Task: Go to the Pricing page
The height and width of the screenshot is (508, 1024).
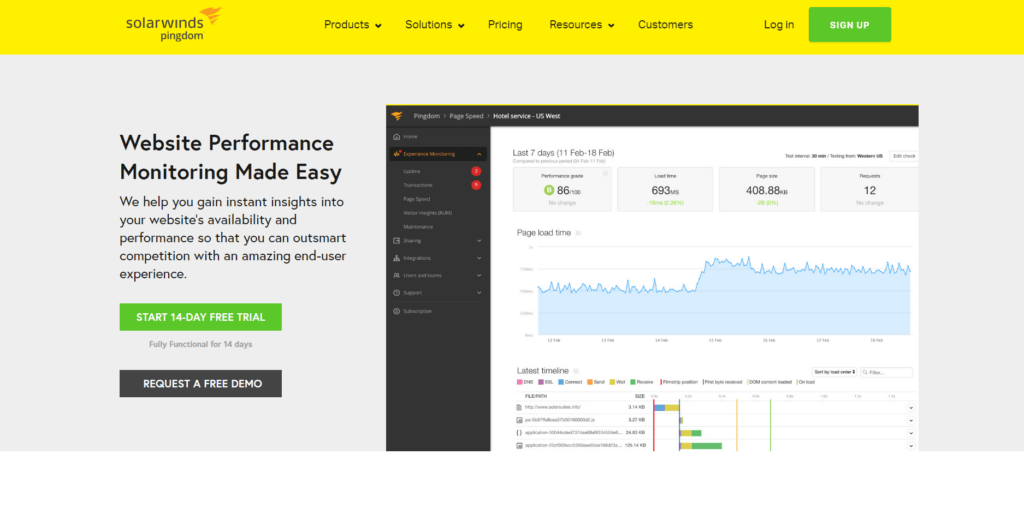Action: [x=505, y=25]
